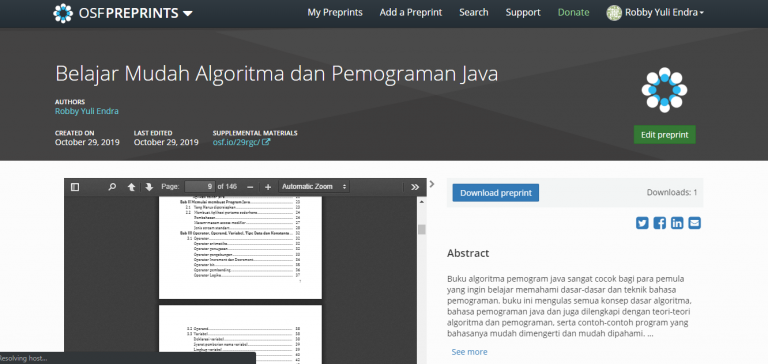
Task: Open the Automatic Zoom dropdown
Action: click(x=314, y=187)
